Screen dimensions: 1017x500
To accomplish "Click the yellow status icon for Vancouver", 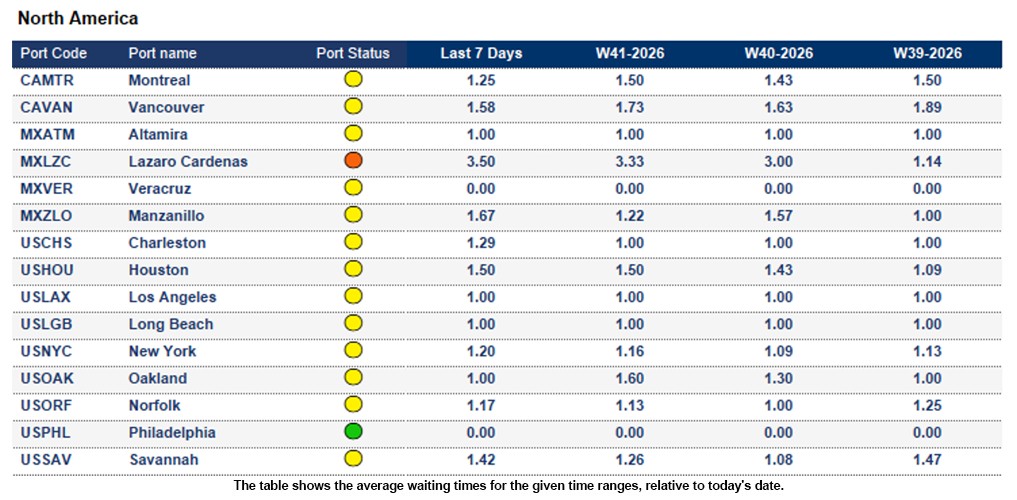I will pyautogui.click(x=353, y=106).
